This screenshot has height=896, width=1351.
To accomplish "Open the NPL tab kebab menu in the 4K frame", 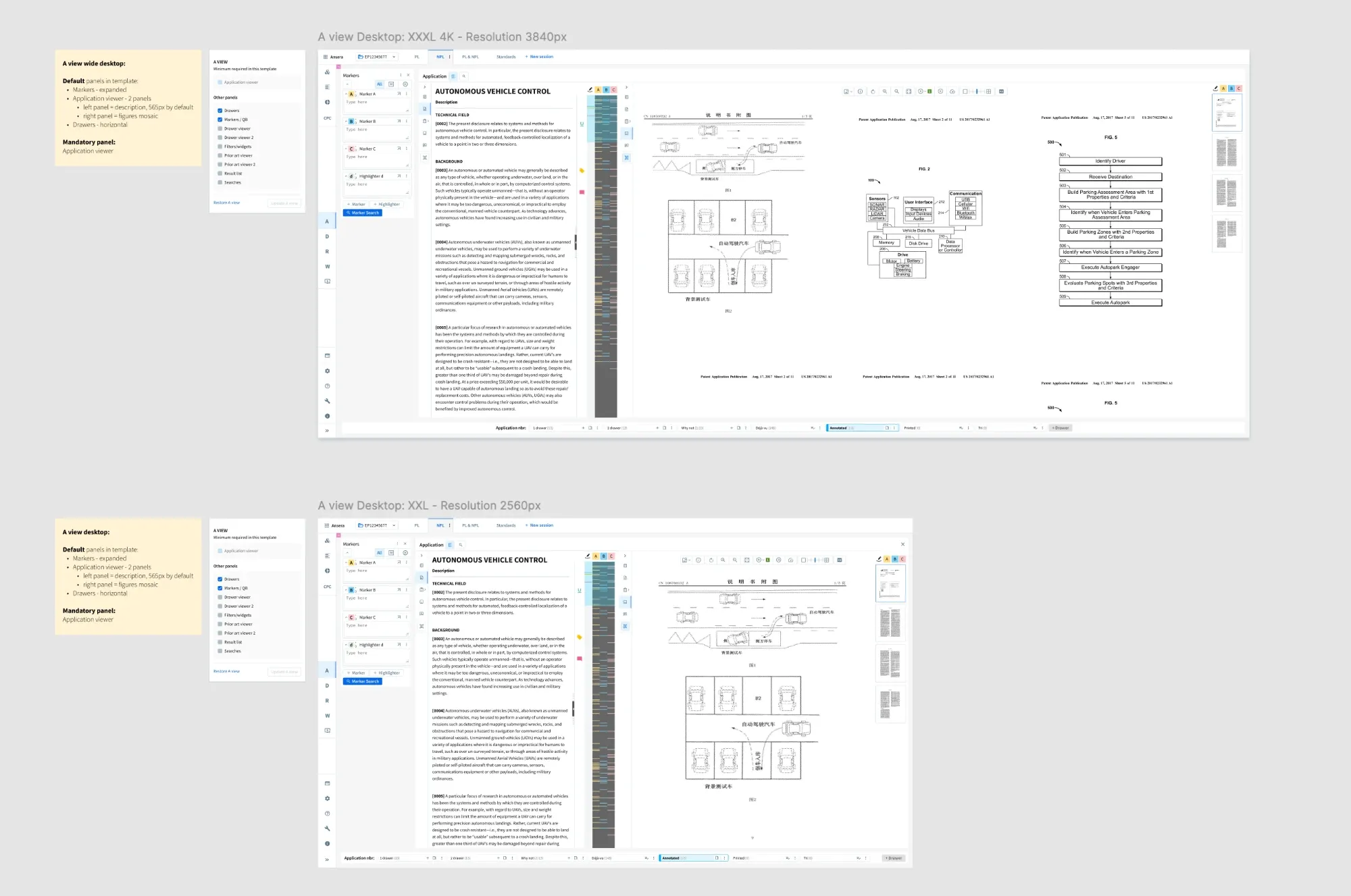I will 449,57.
